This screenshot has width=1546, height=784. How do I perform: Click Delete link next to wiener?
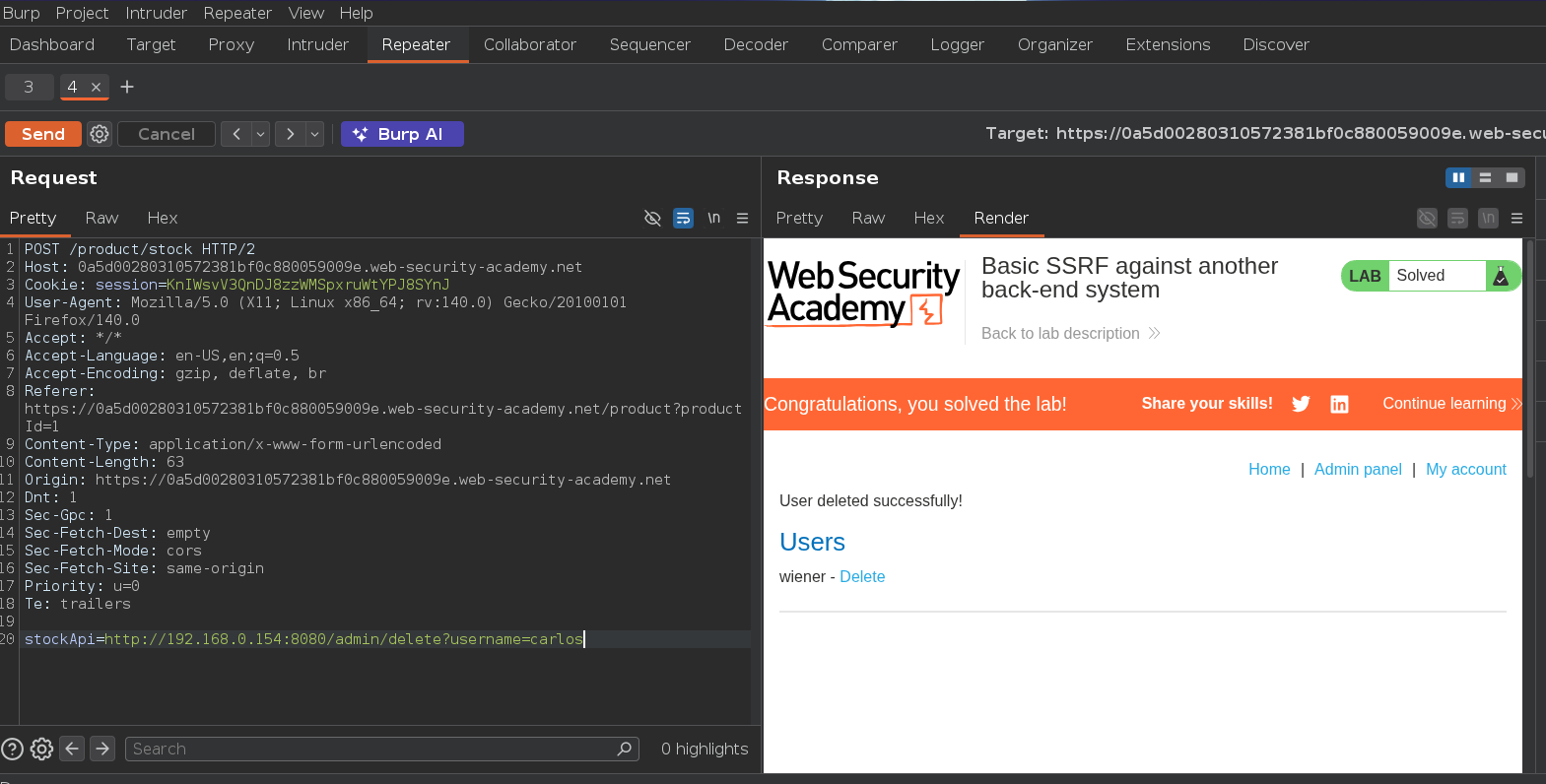pos(862,576)
